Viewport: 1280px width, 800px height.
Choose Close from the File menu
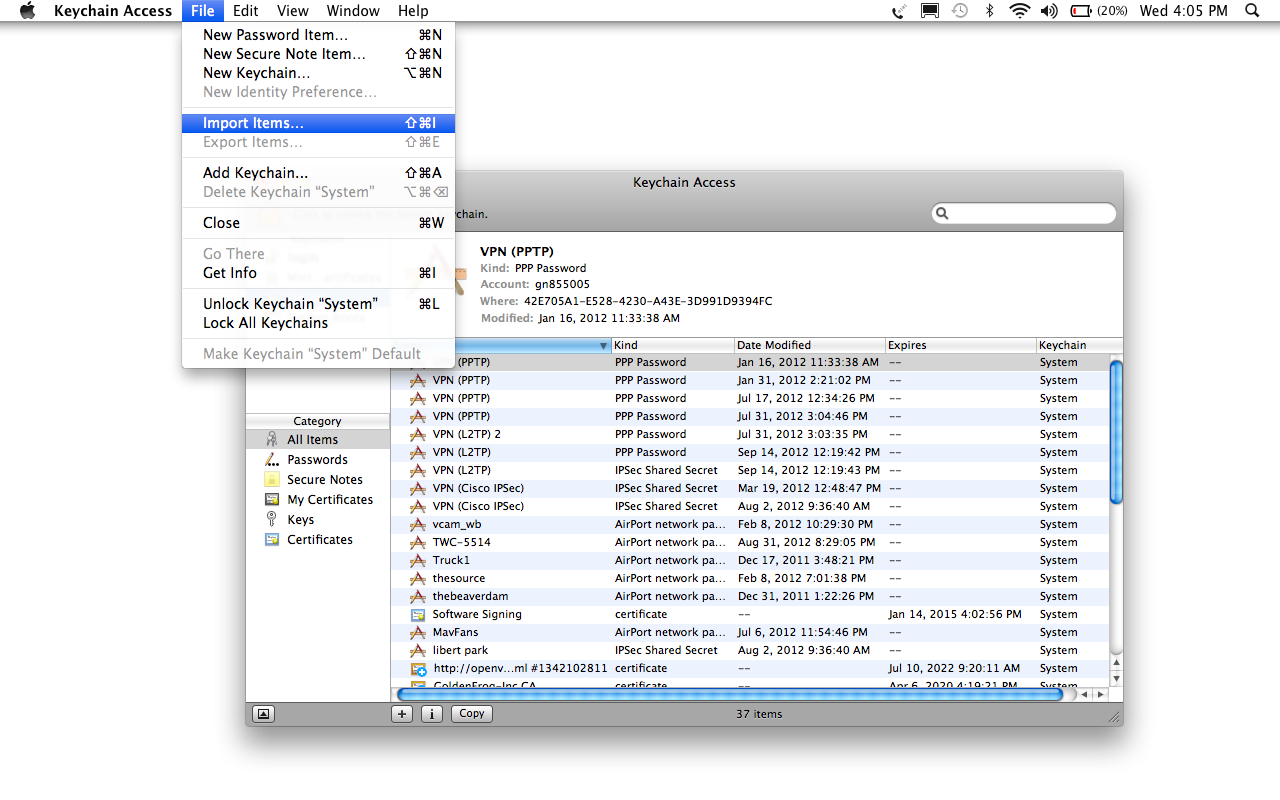318,223
